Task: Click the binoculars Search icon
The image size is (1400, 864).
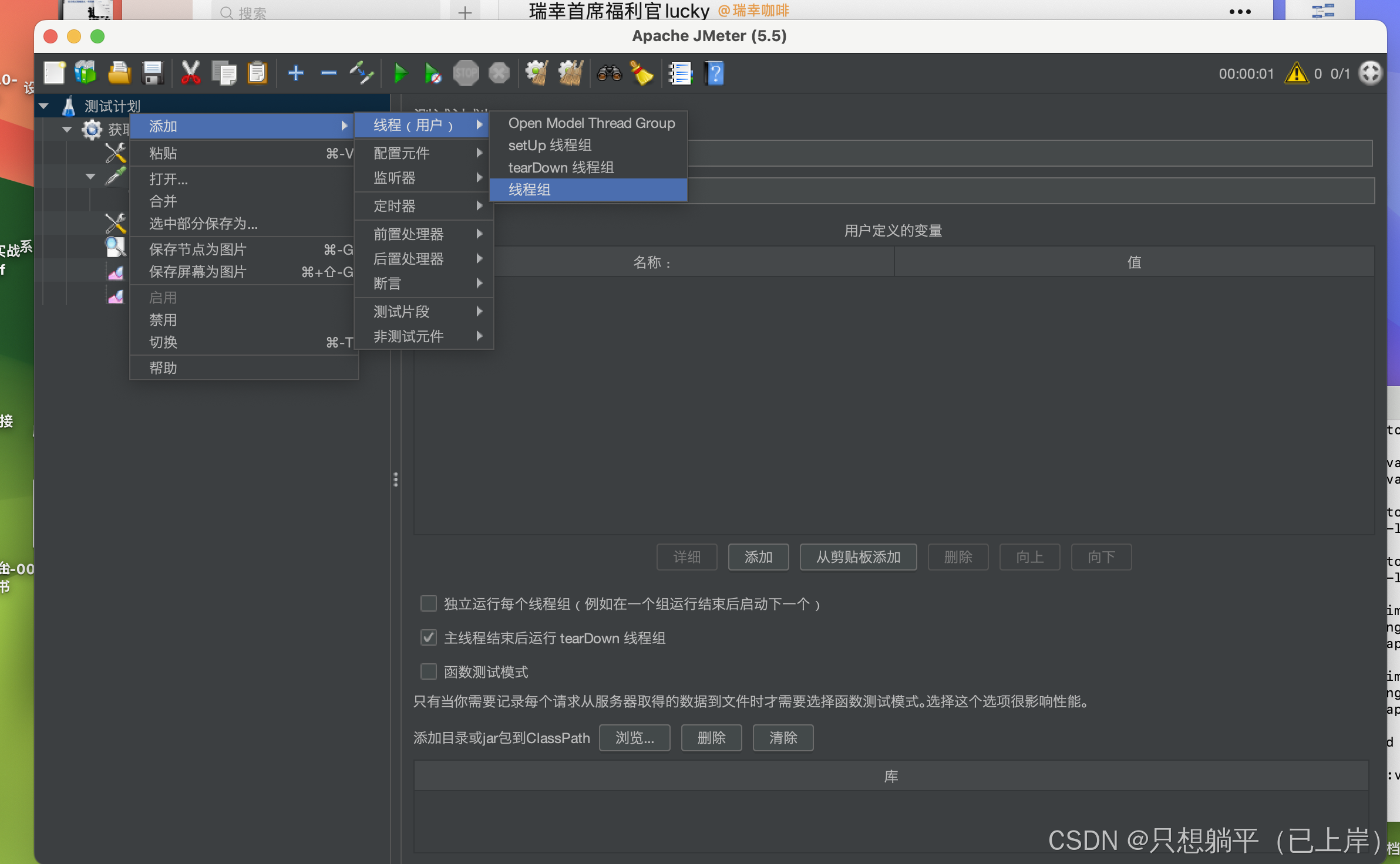Action: 609,74
